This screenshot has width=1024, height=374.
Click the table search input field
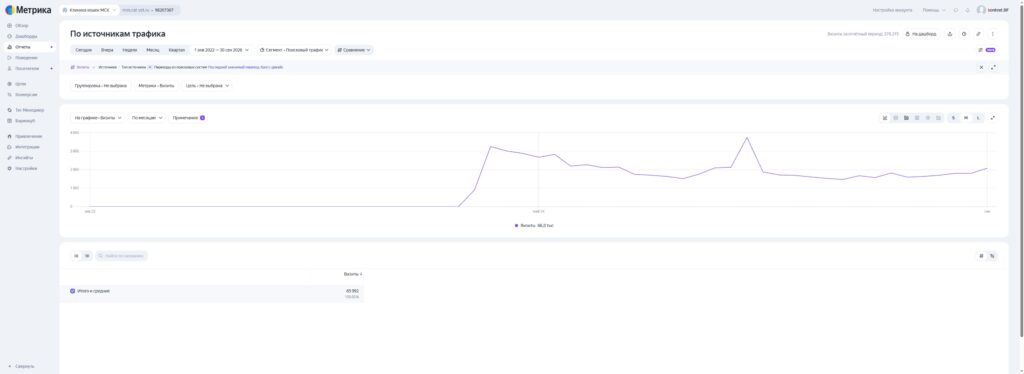click(x=121, y=256)
